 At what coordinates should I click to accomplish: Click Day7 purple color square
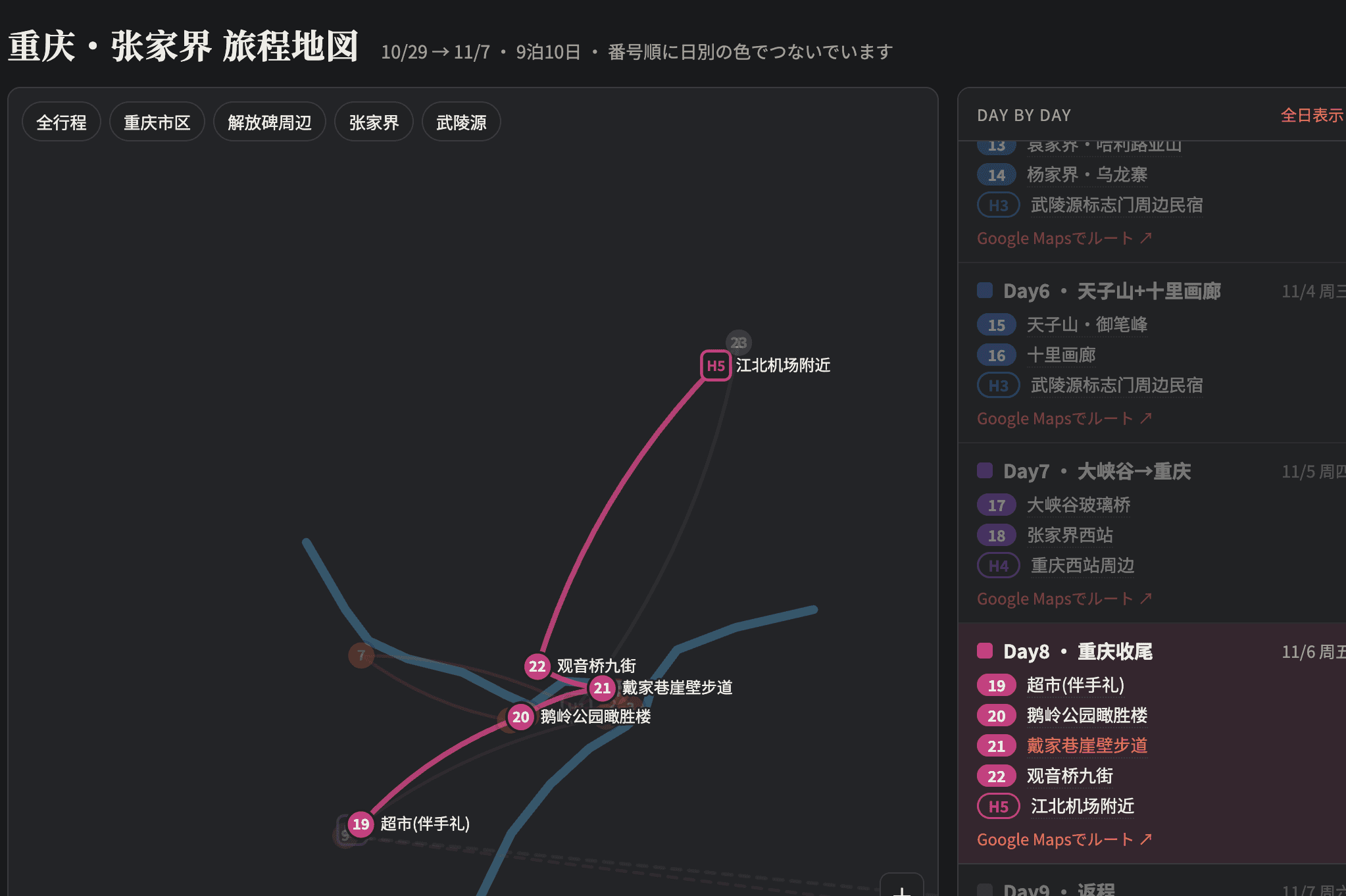985,470
